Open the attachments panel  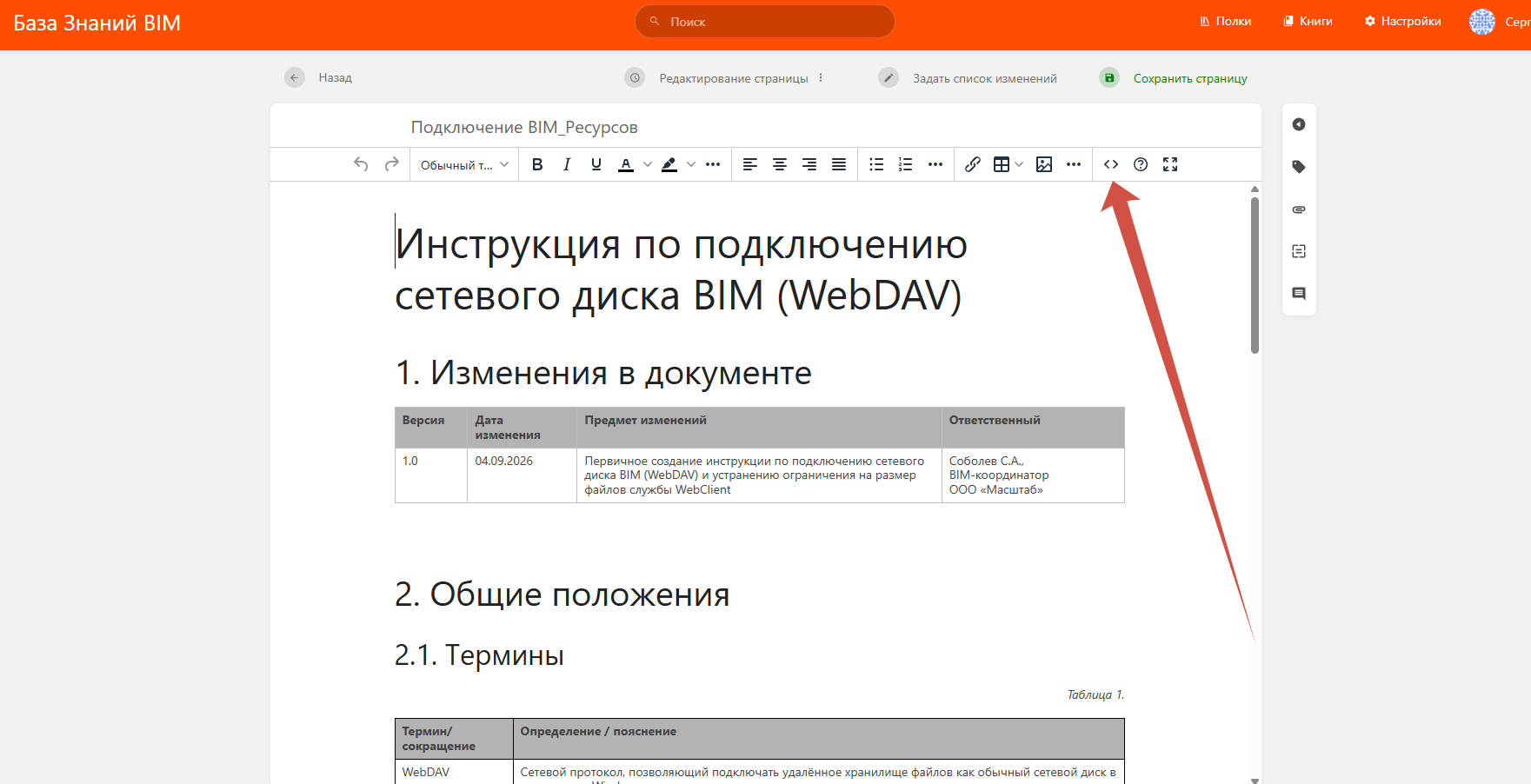1299,209
